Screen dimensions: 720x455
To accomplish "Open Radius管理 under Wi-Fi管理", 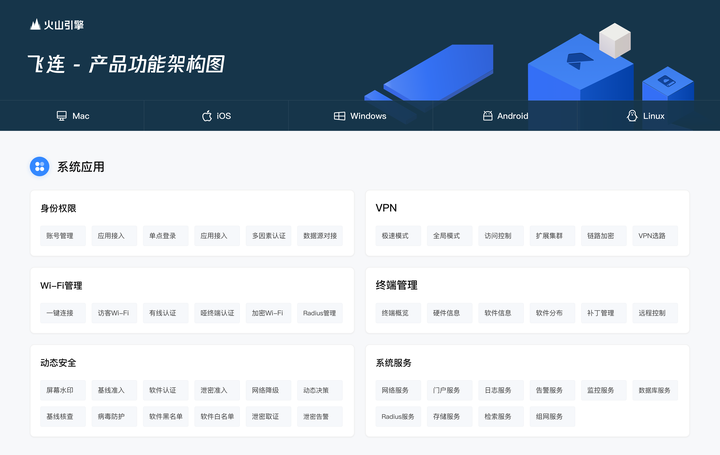I will (x=319, y=313).
